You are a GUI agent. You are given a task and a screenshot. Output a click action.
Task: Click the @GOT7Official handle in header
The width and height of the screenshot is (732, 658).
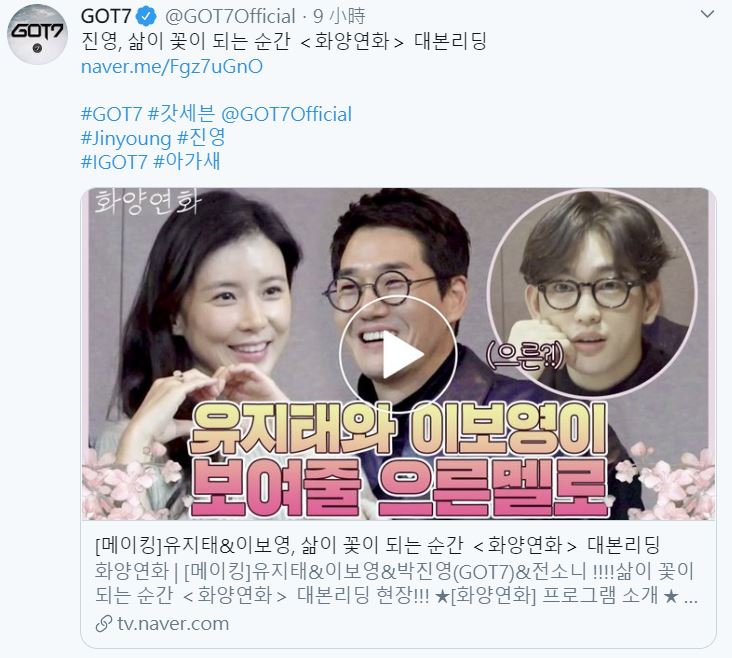pos(230,17)
